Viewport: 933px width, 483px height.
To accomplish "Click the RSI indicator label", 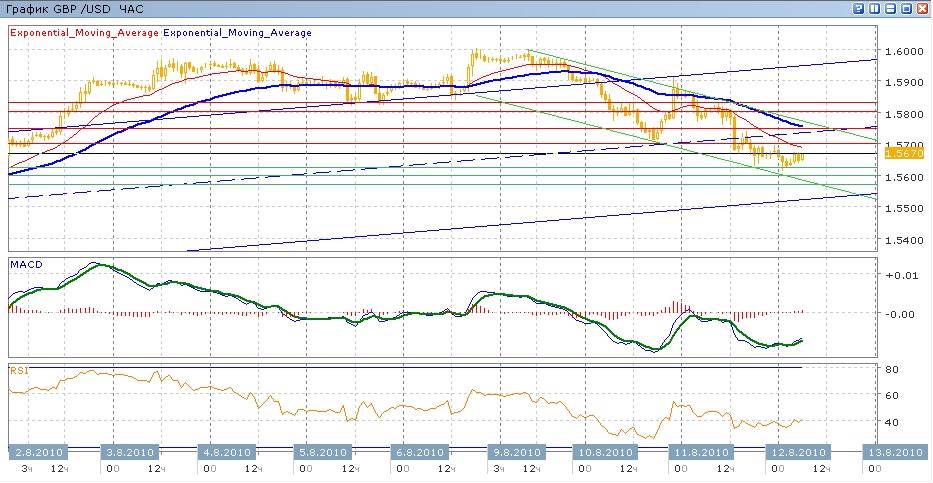I will [18, 369].
